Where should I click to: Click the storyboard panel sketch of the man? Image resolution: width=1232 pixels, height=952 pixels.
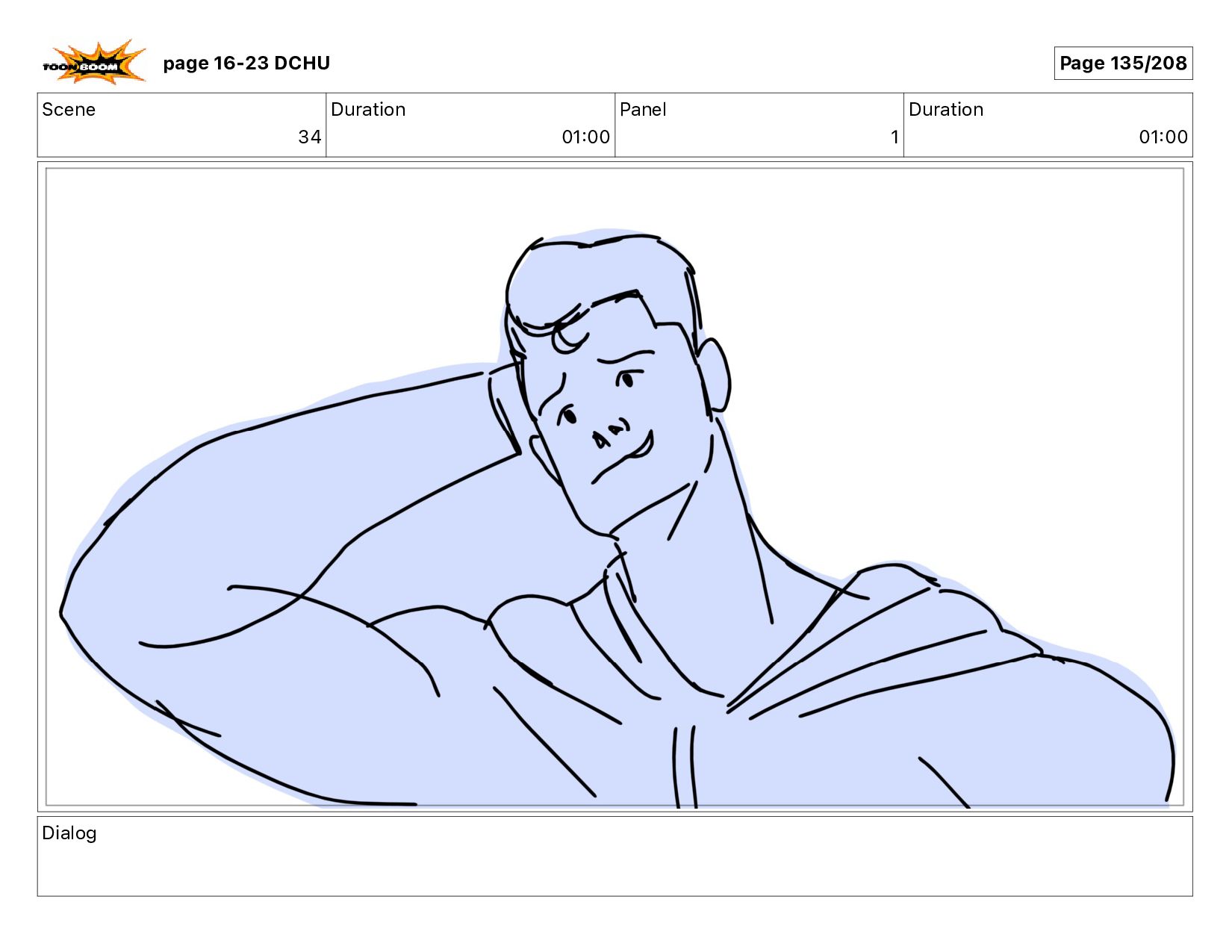point(615,487)
